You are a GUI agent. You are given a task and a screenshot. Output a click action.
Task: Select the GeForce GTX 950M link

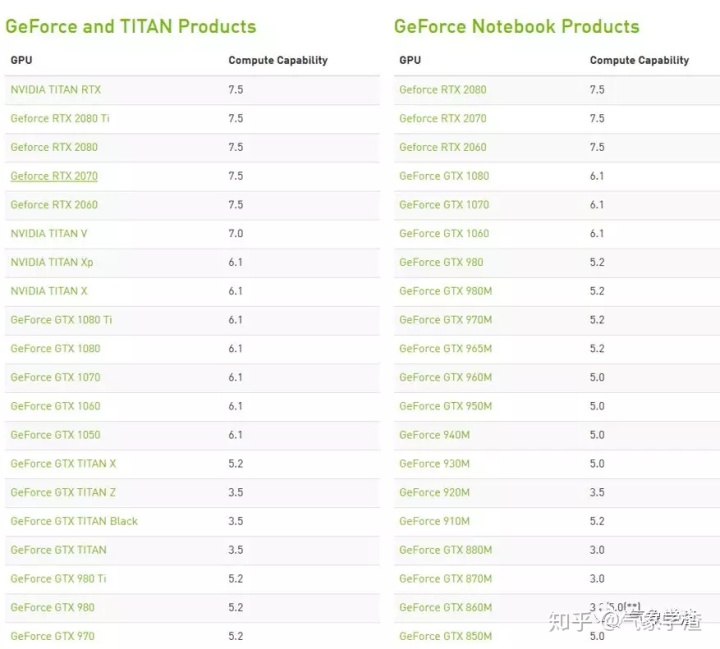tap(445, 406)
